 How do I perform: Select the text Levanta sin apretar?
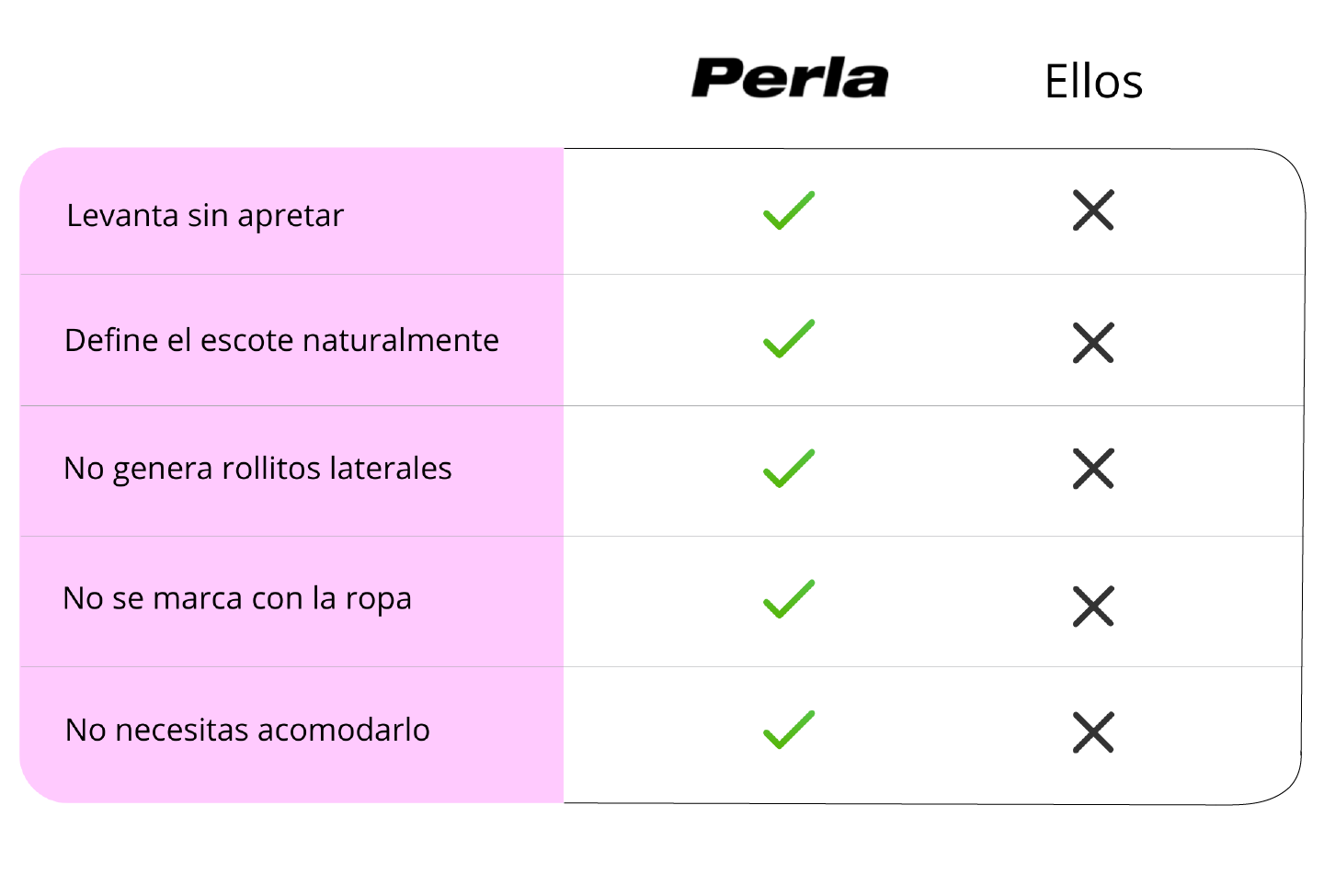[x=205, y=216]
